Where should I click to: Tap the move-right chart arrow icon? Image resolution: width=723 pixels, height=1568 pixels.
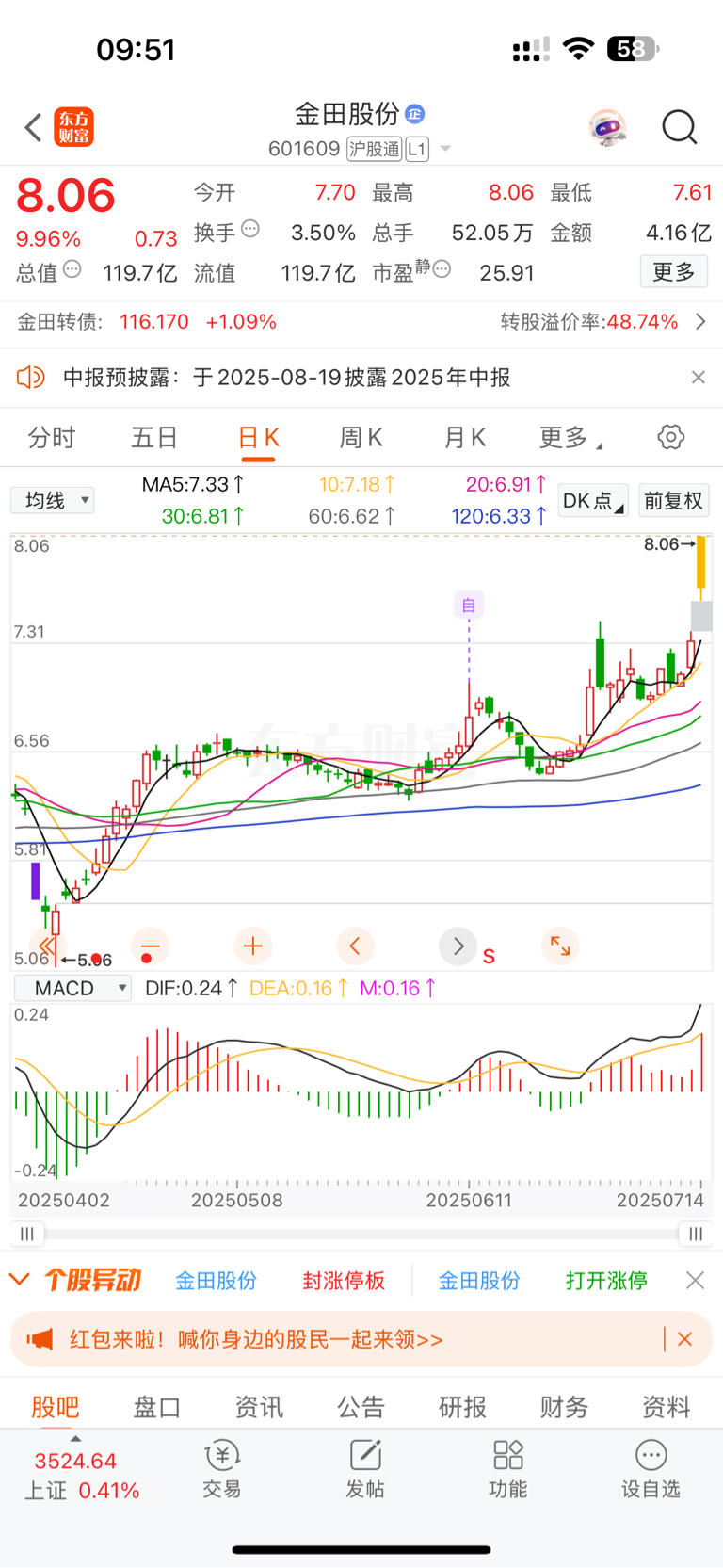[458, 946]
